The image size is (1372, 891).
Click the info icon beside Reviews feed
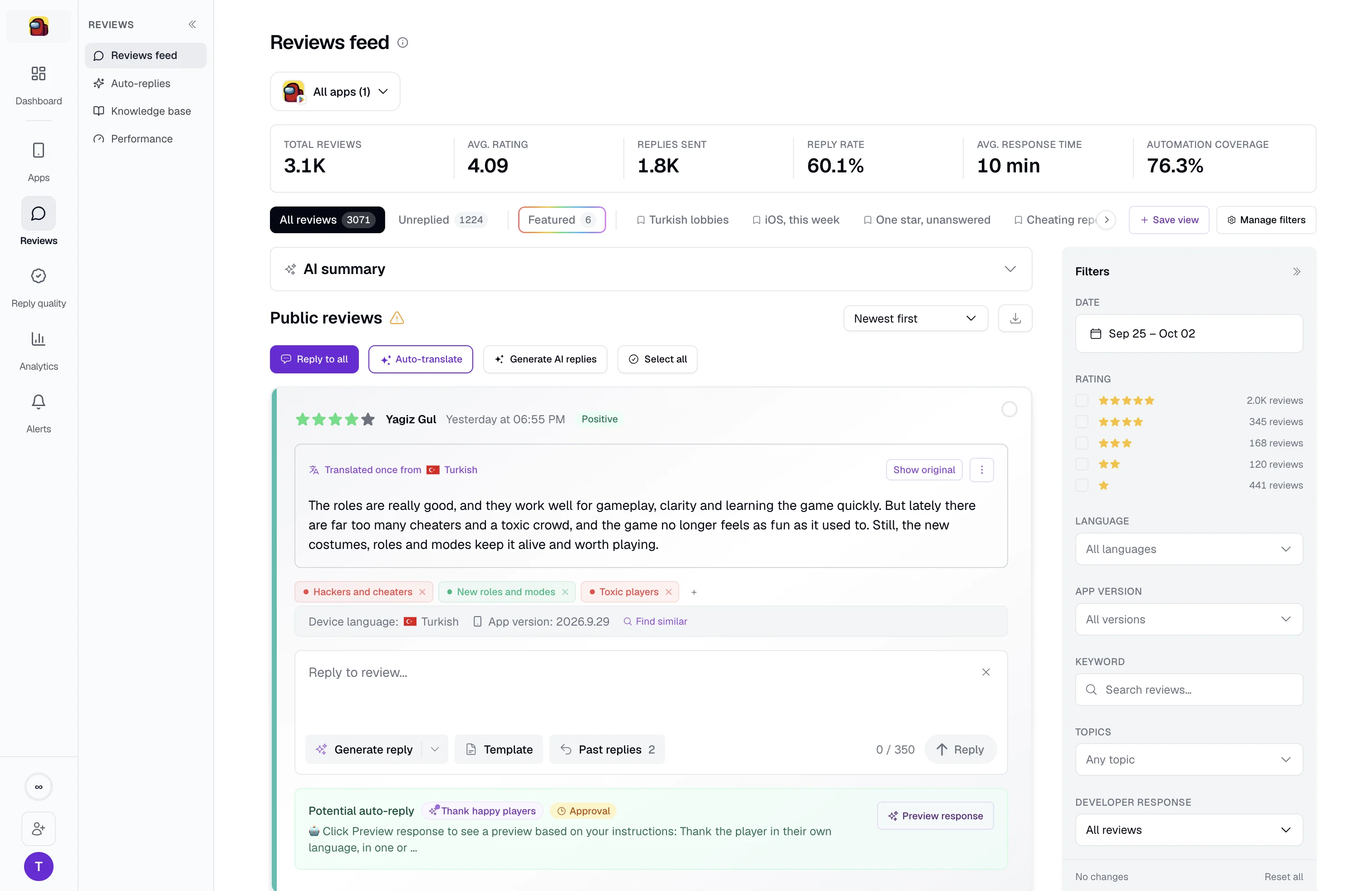pos(402,43)
